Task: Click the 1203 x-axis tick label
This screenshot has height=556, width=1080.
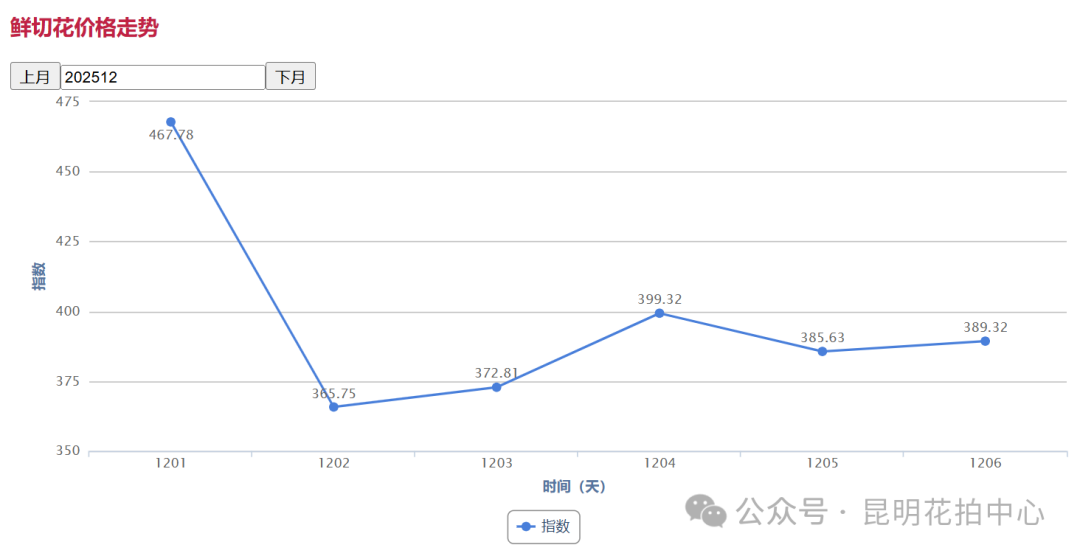Action: [497, 464]
